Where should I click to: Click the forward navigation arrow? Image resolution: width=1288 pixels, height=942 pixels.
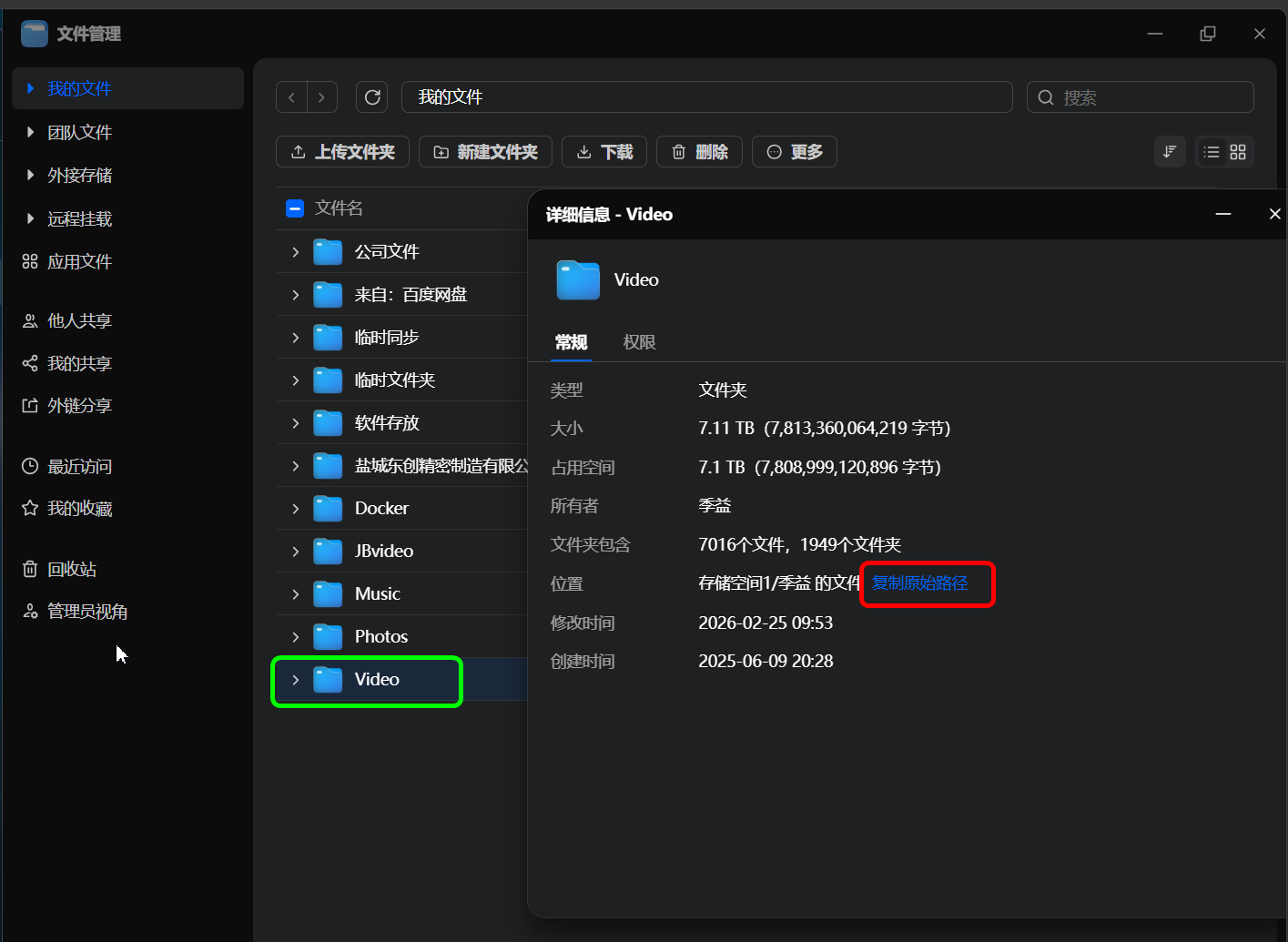[321, 96]
